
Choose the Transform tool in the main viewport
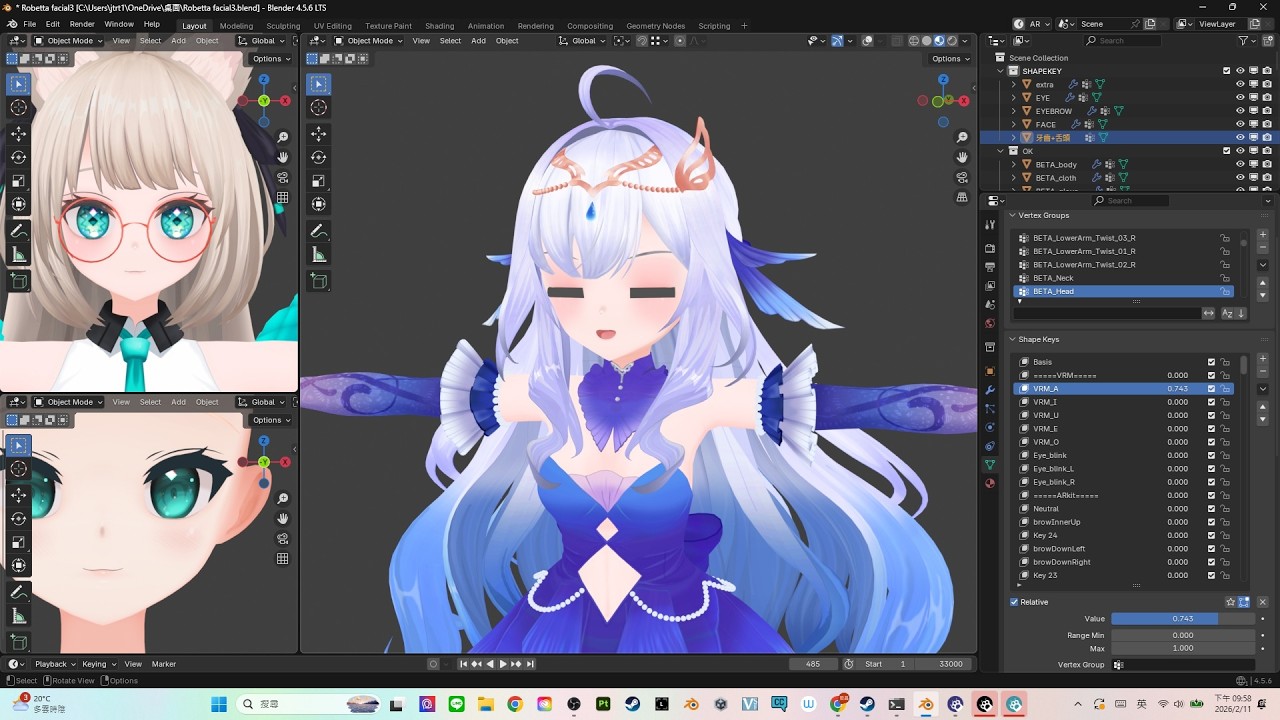(319, 204)
